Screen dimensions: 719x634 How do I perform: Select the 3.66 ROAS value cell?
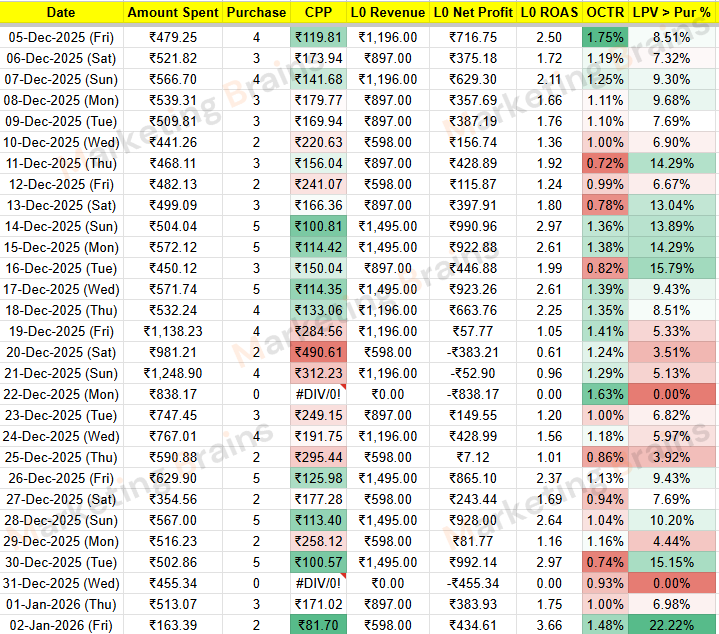(548, 625)
